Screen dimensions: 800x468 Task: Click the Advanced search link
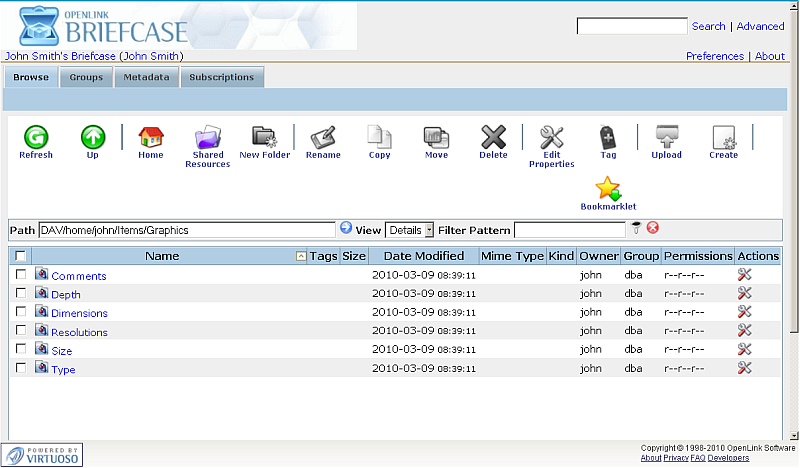click(760, 26)
